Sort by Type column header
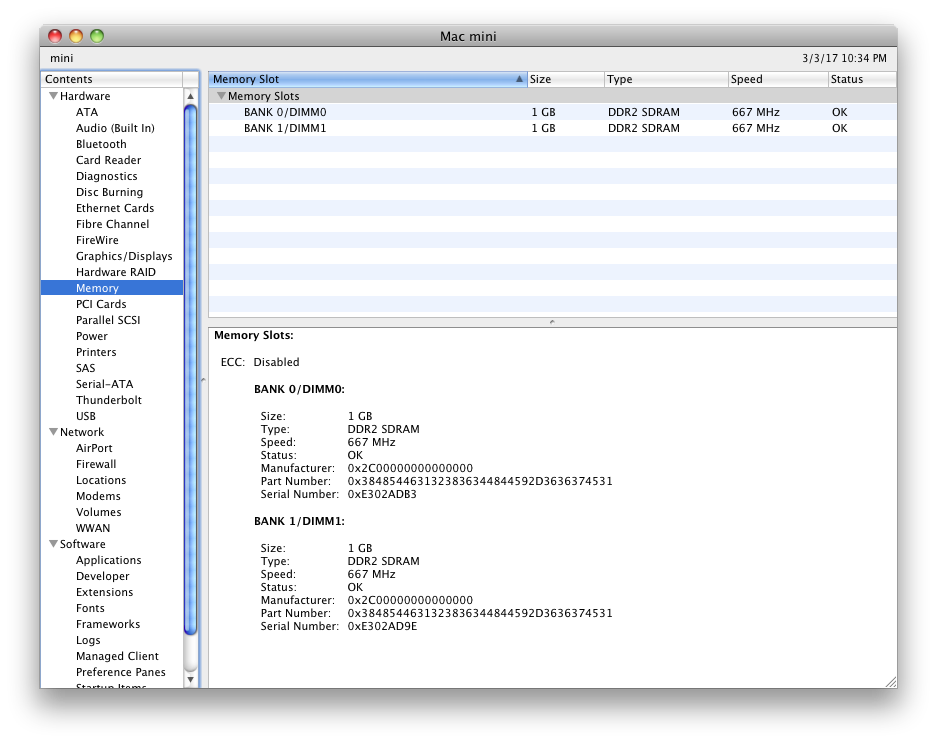Image resolution: width=937 pixels, height=743 pixels. click(666, 79)
